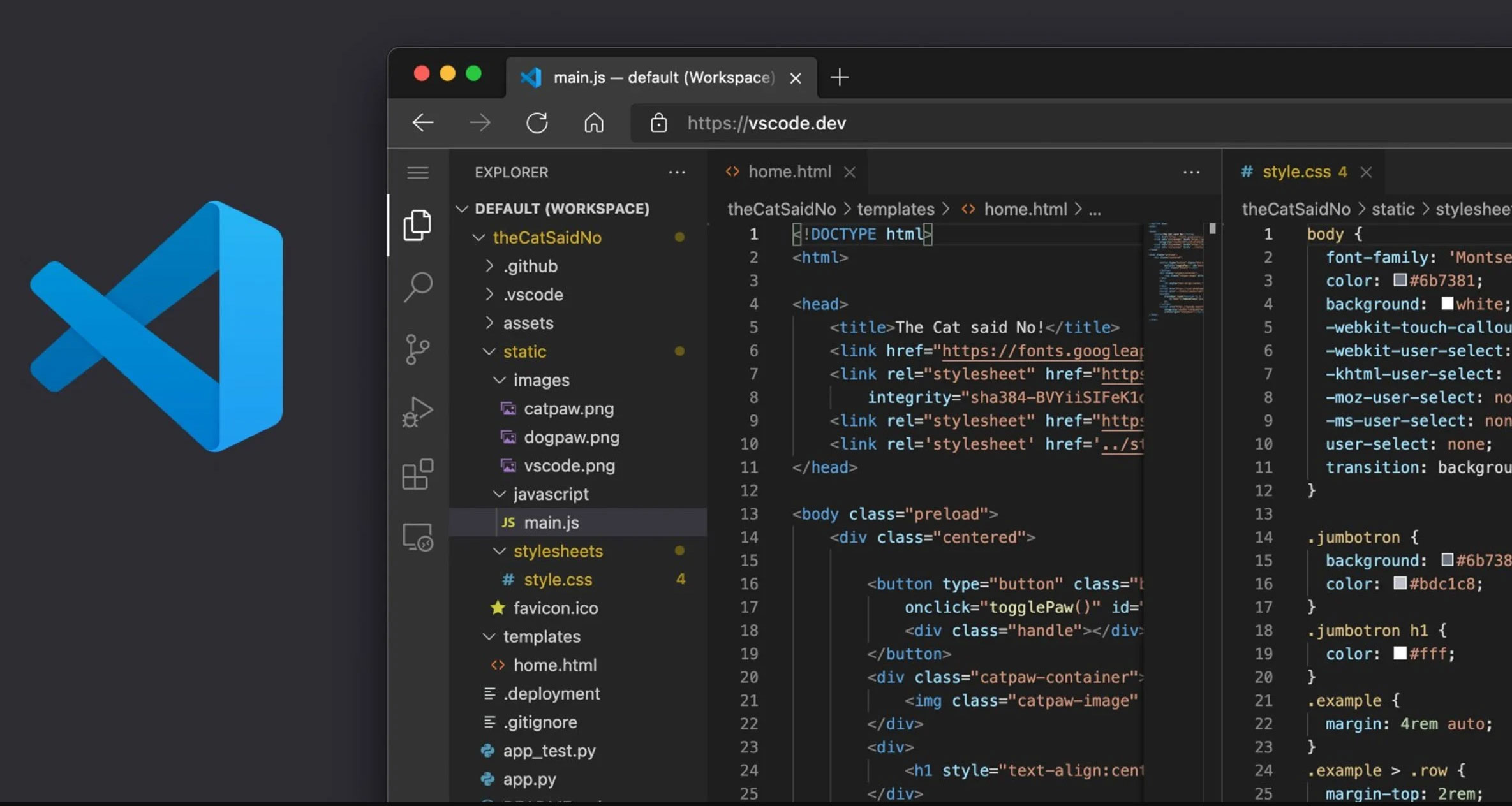Toggle the stylesheets folder collapse
The image size is (1512, 806).
tap(498, 551)
